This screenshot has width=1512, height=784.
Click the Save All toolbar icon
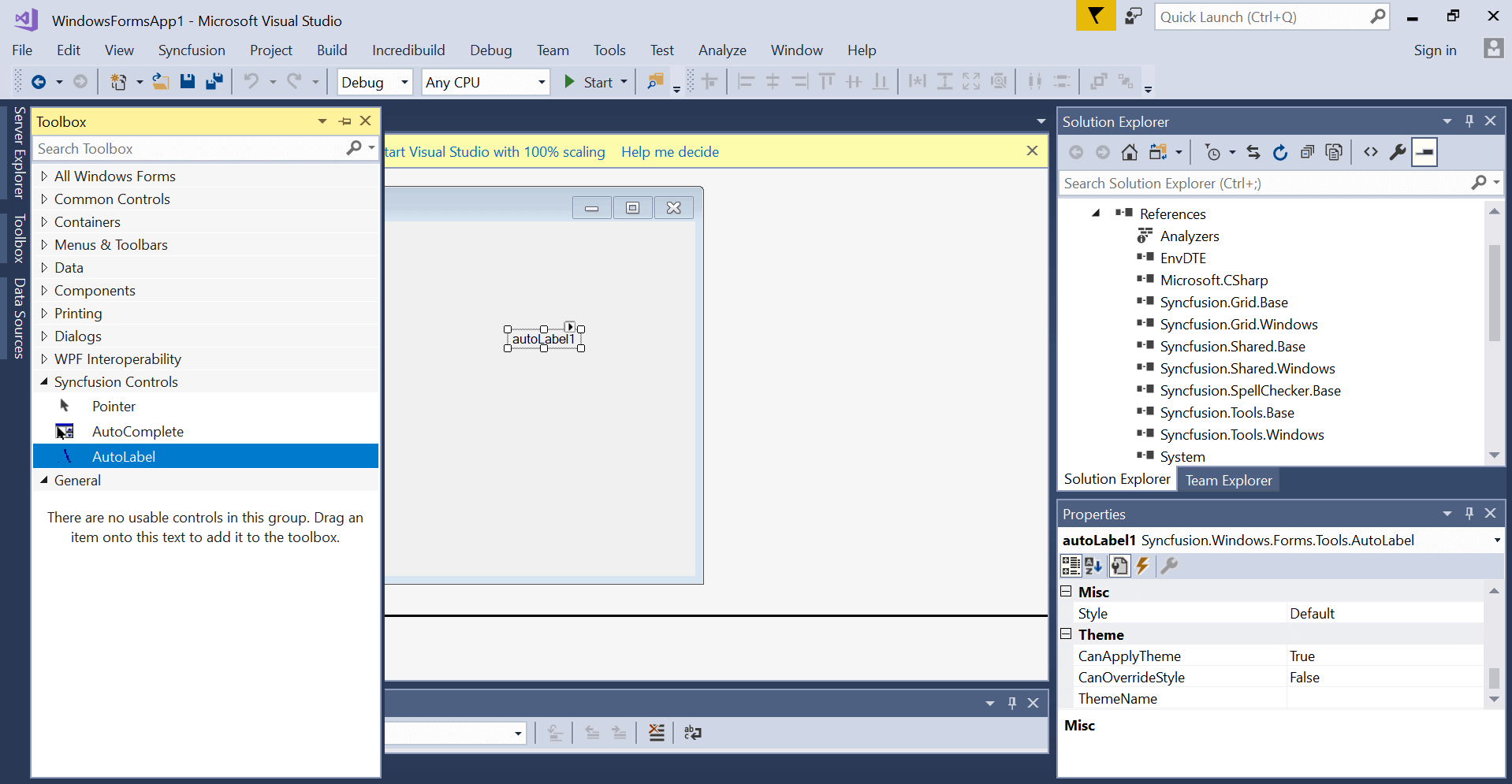(x=214, y=82)
